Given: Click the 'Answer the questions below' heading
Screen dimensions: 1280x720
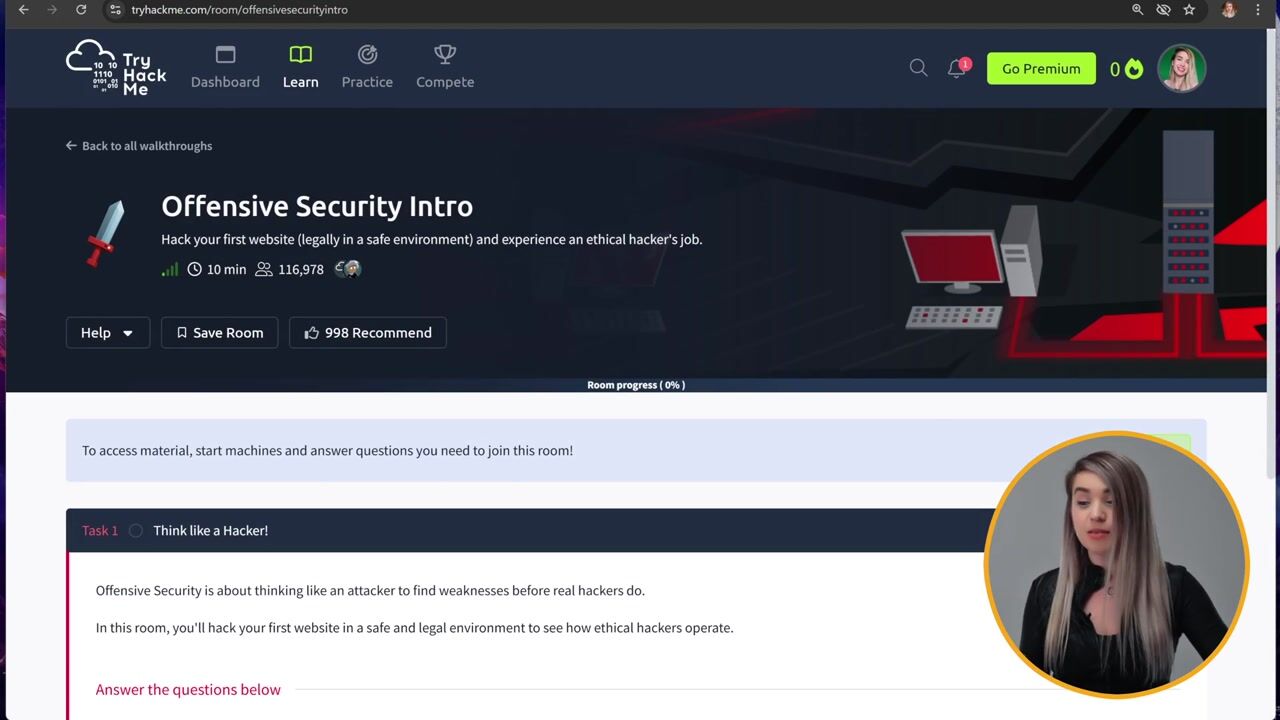Looking at the screenshot, I should pyautogui.click(x=188, y=690).
